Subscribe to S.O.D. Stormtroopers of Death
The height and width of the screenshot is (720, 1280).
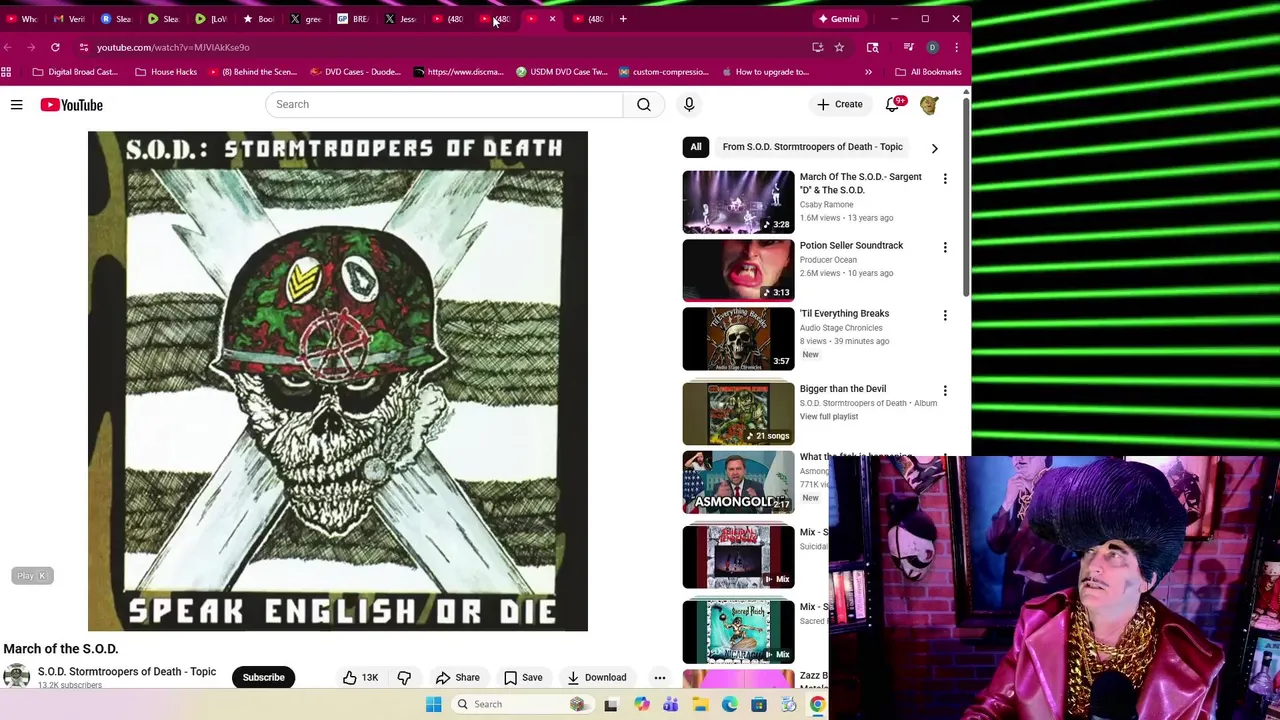[x=264, y=677]
